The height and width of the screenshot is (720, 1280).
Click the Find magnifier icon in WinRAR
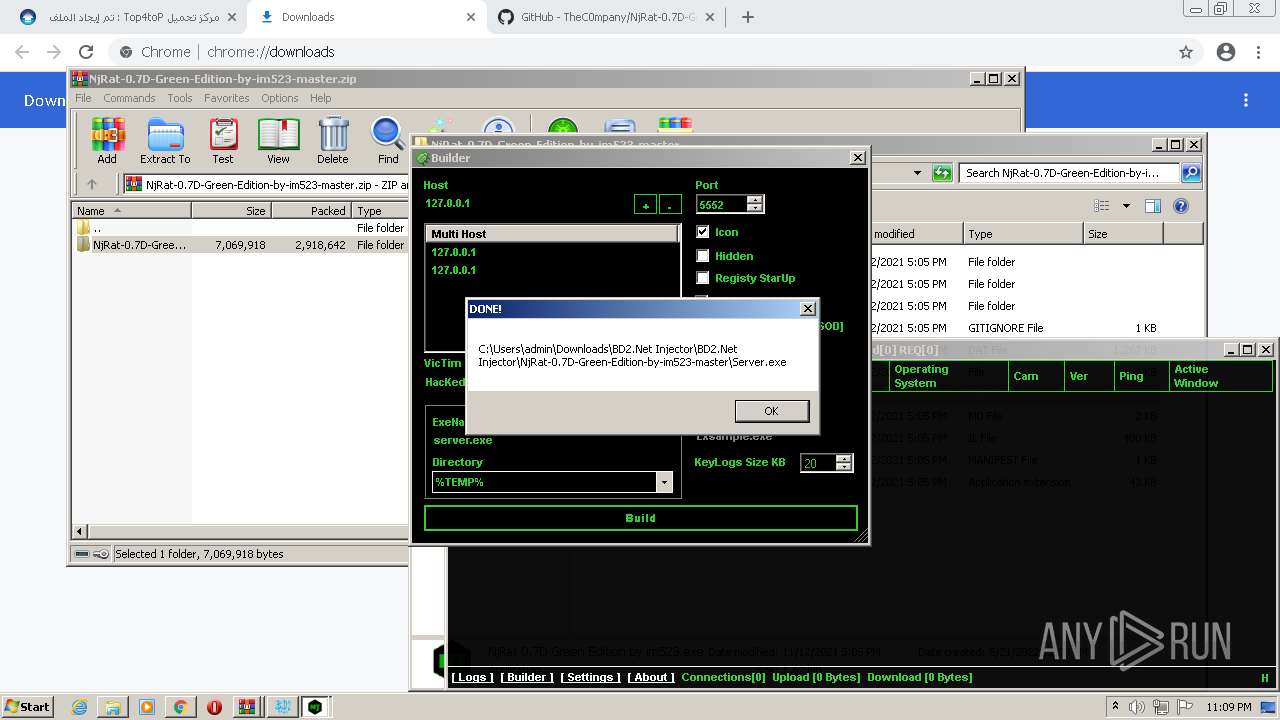tap(388, 140)
